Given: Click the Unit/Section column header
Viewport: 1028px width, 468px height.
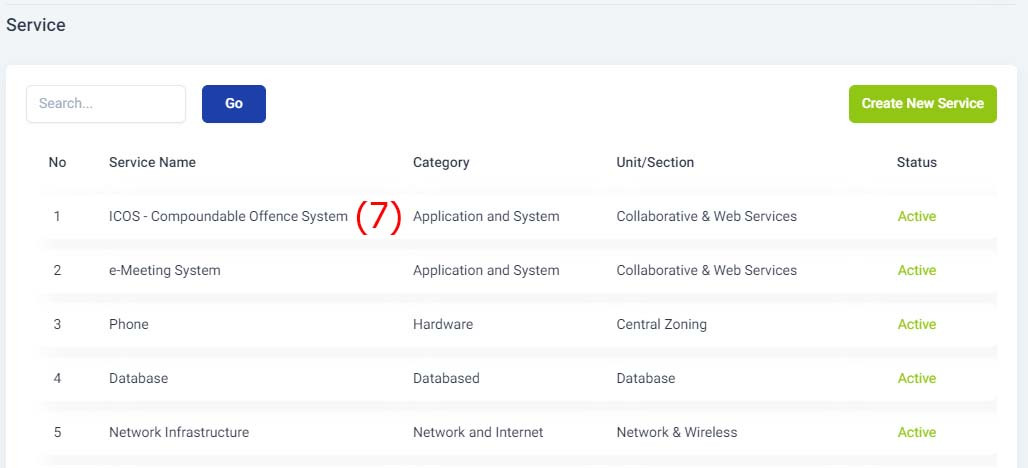Looking at the screenshot, I should [x=655, y=163].
